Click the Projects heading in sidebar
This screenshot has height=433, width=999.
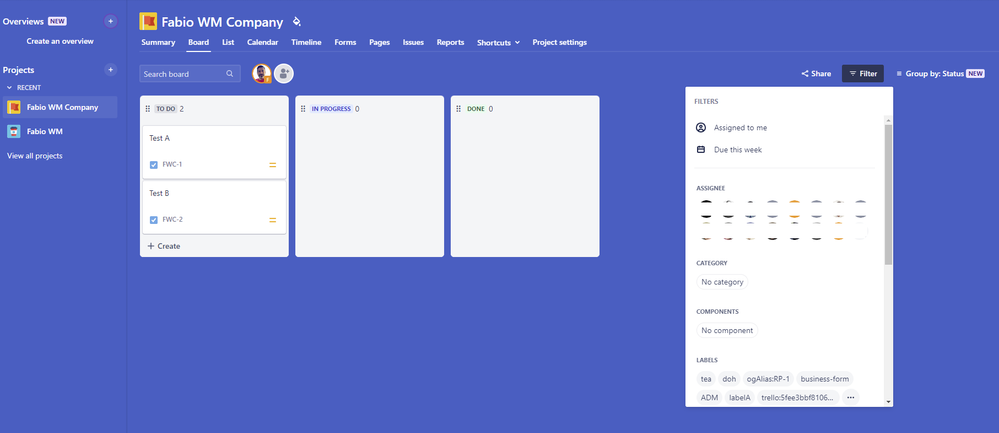[18, 70]
